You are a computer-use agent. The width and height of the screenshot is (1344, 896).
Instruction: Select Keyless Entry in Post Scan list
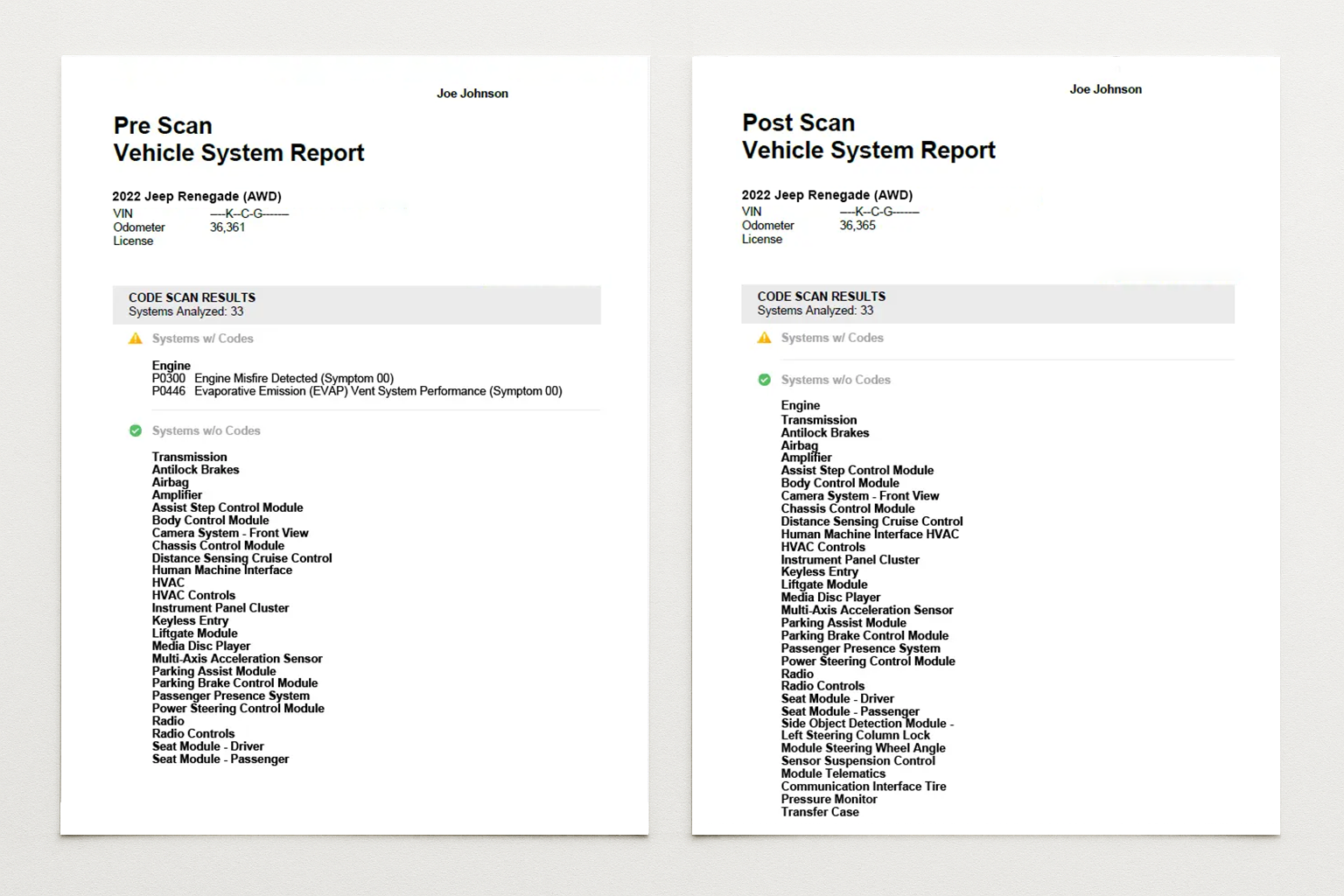click(x=819, y=572)
